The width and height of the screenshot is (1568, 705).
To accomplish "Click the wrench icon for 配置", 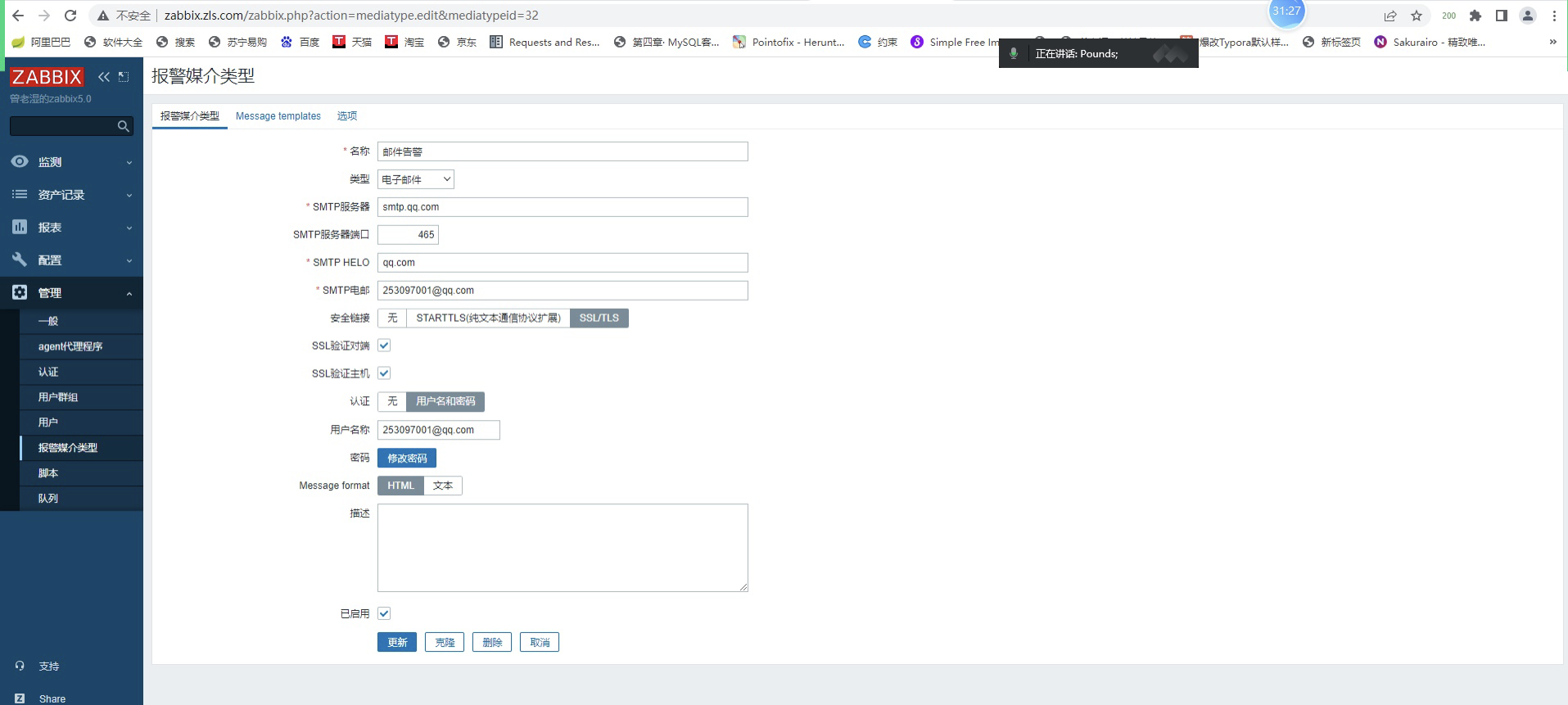I will point(20,260).
